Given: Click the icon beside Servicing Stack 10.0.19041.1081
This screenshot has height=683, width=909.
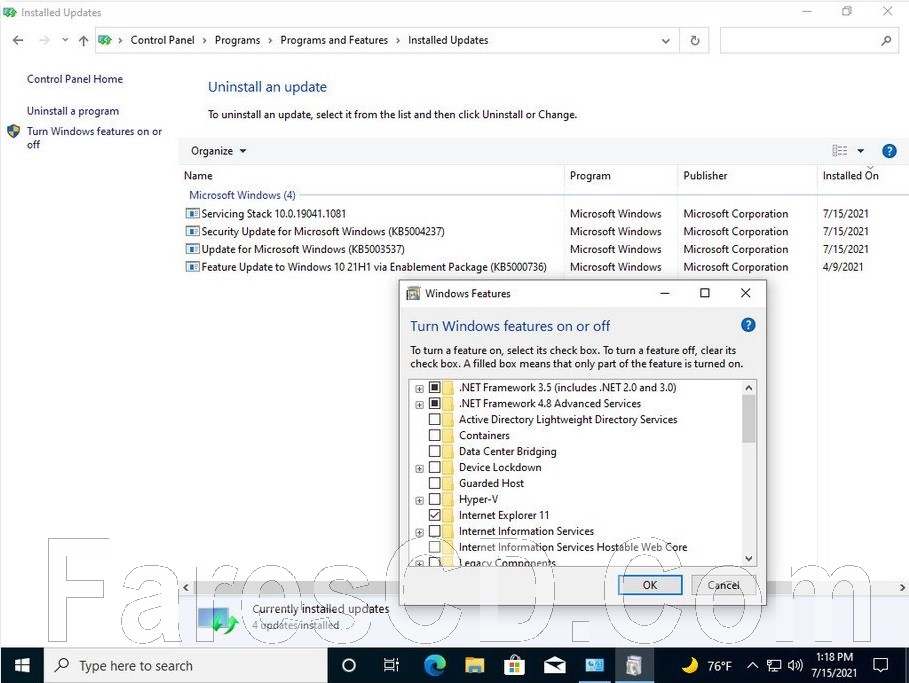Looking at the screenshot, I should coord(192,213).
